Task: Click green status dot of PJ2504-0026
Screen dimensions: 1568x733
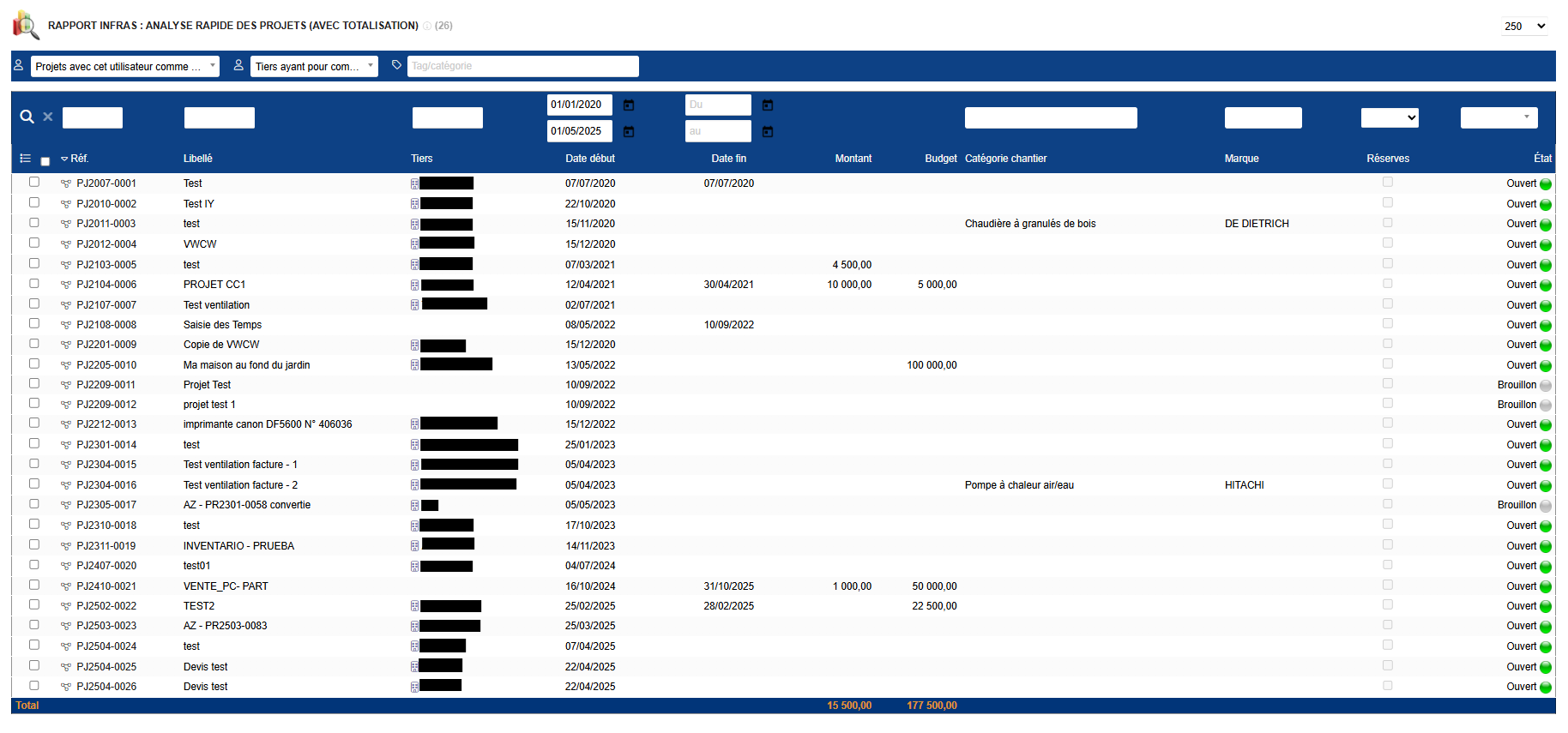Action: [x=1546, y=688]
